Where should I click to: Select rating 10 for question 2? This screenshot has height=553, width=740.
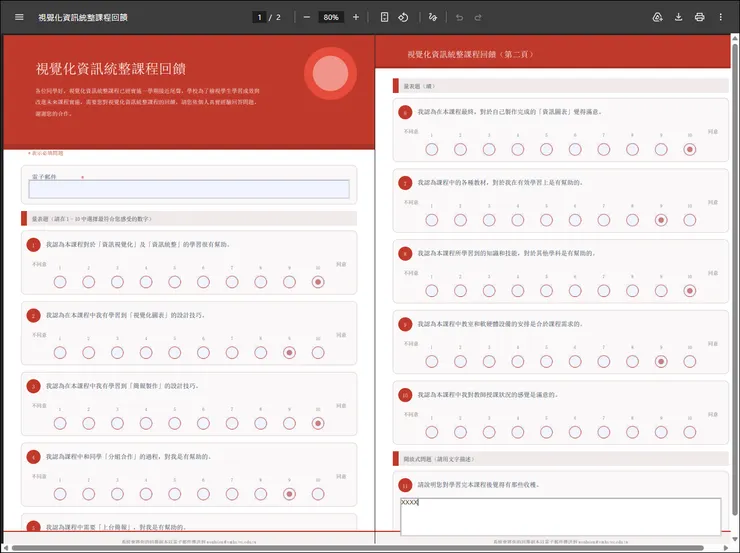(x=318, y=353)
